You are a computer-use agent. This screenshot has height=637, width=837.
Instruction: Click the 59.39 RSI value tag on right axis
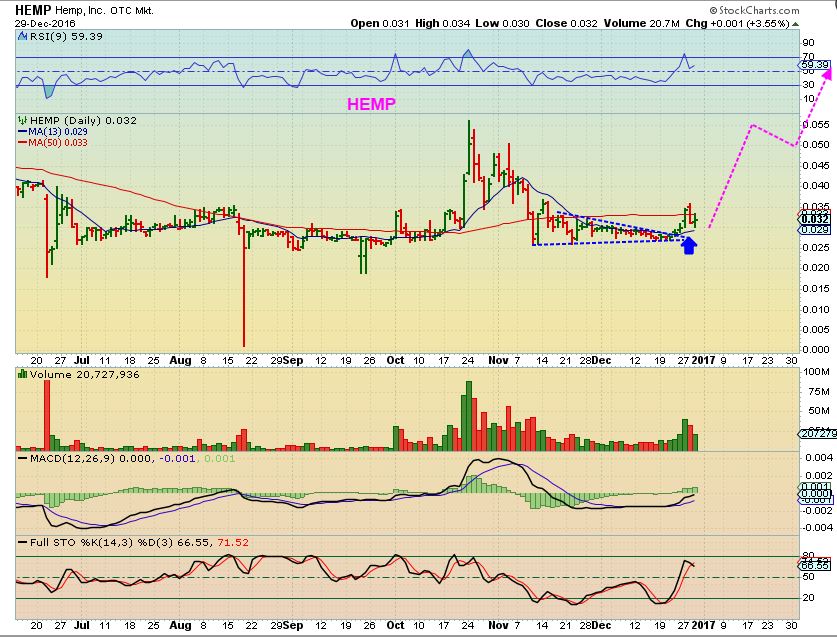(815, 65)
